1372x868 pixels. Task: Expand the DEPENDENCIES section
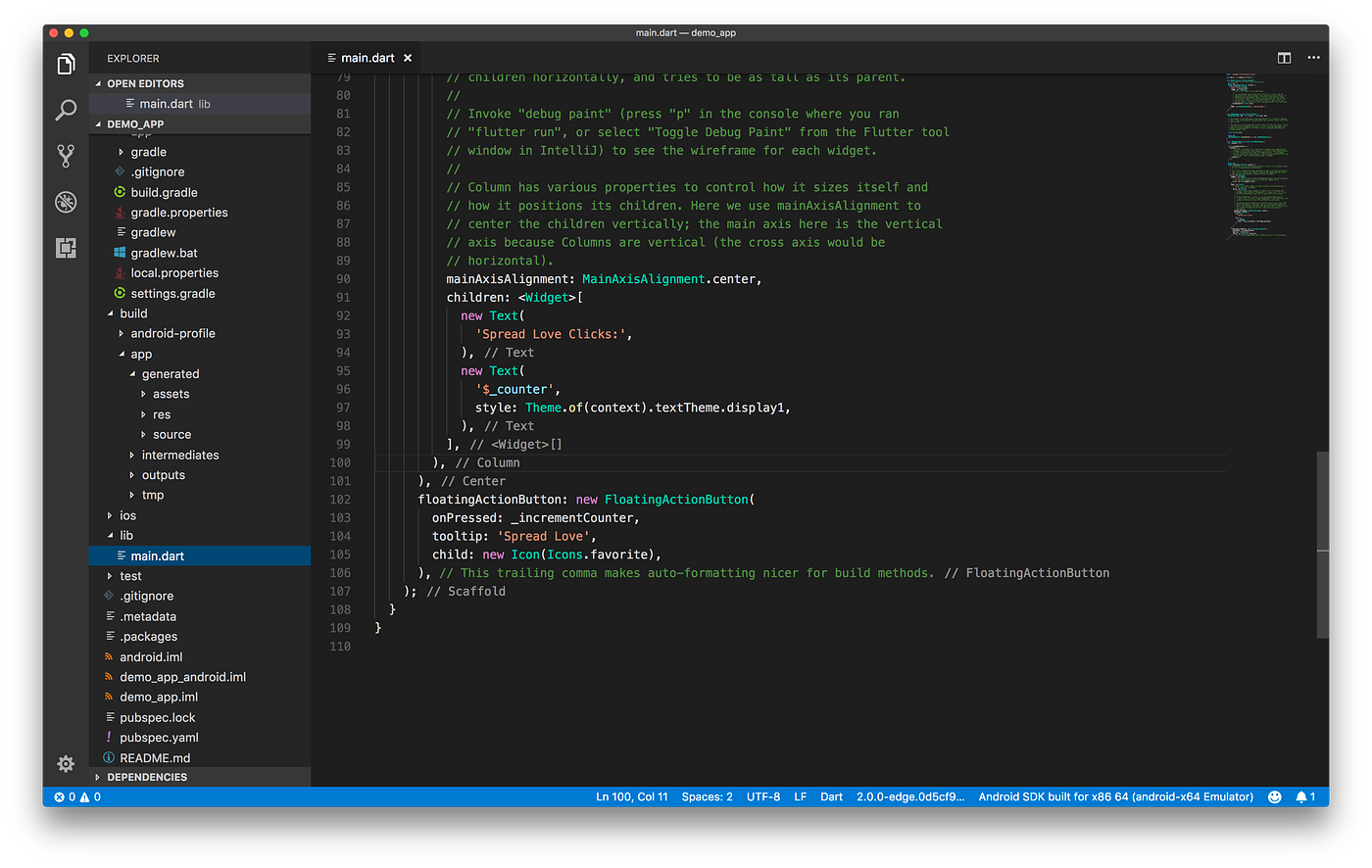click(x=147, y=776)
